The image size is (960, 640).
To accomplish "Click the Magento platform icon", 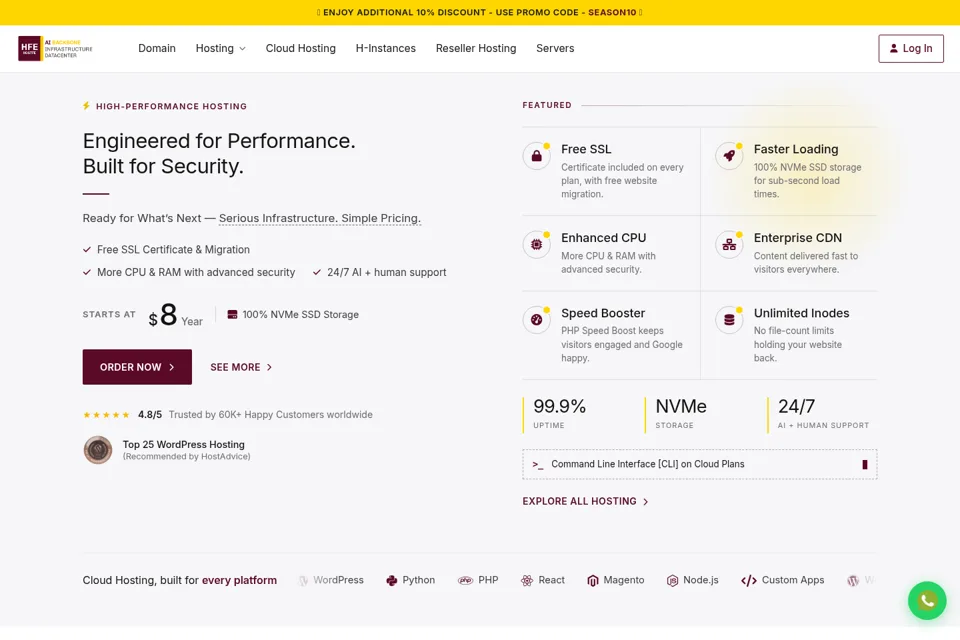I will (593, 581).
